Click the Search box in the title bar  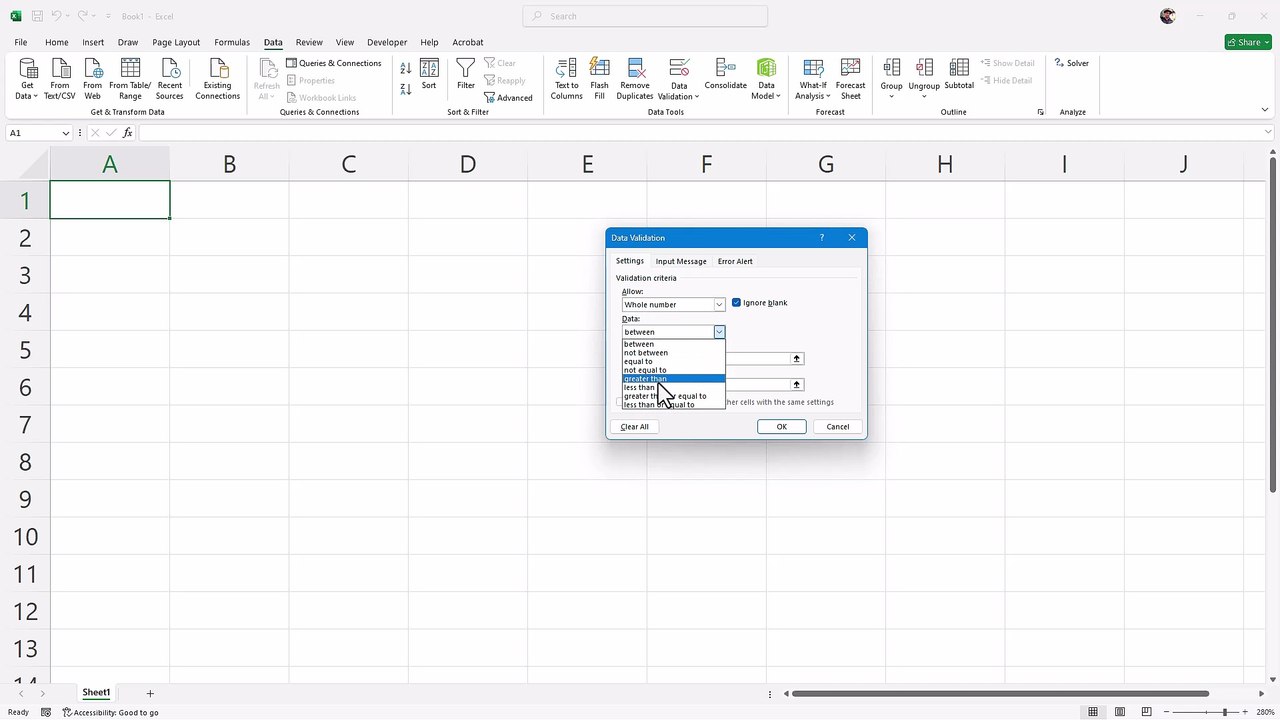[x=645, y=16]
